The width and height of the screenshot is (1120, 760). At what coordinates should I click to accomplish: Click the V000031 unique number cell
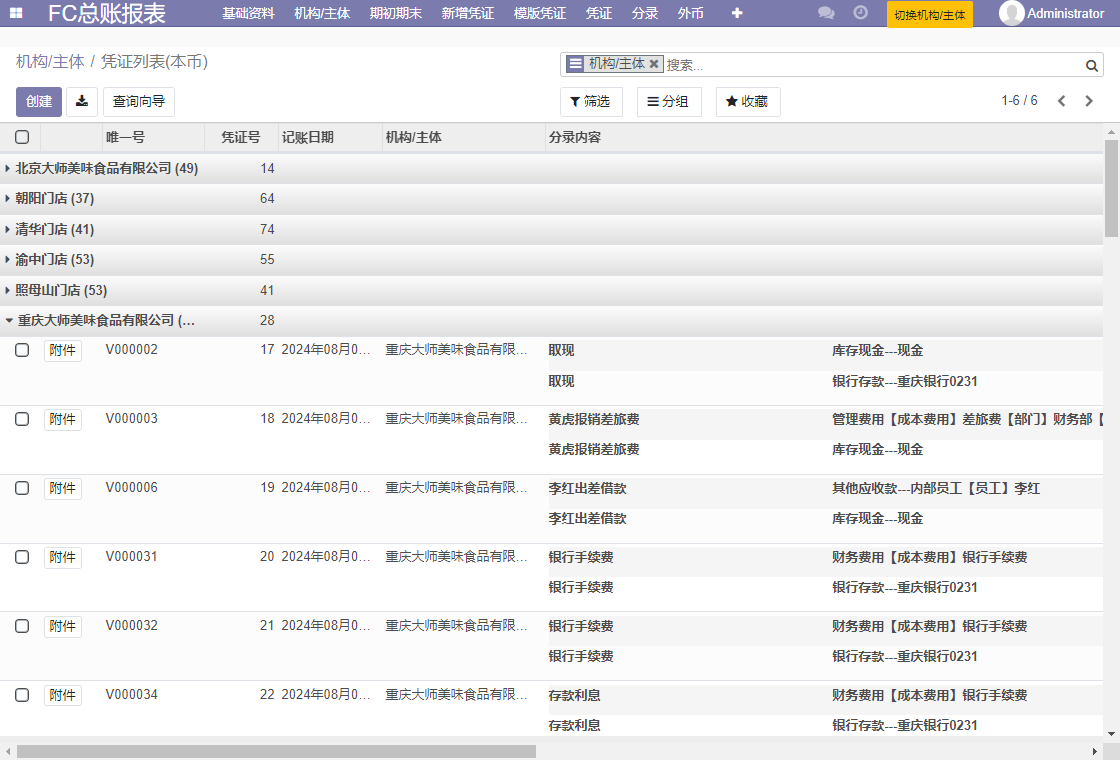click(x=131, y=556)
